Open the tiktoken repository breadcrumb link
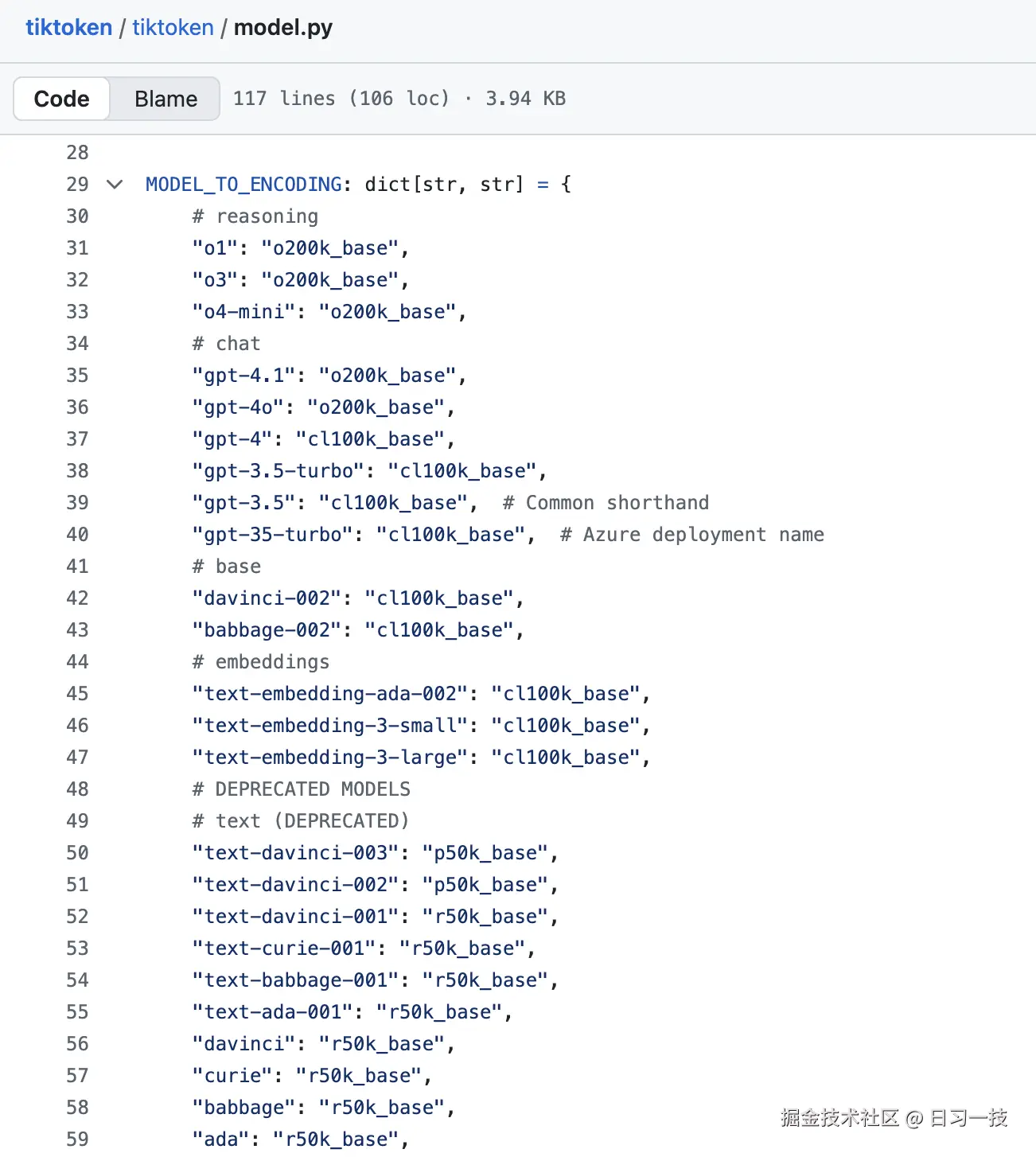Viewport: 1036px width, 1157px height. coord(68,27)
